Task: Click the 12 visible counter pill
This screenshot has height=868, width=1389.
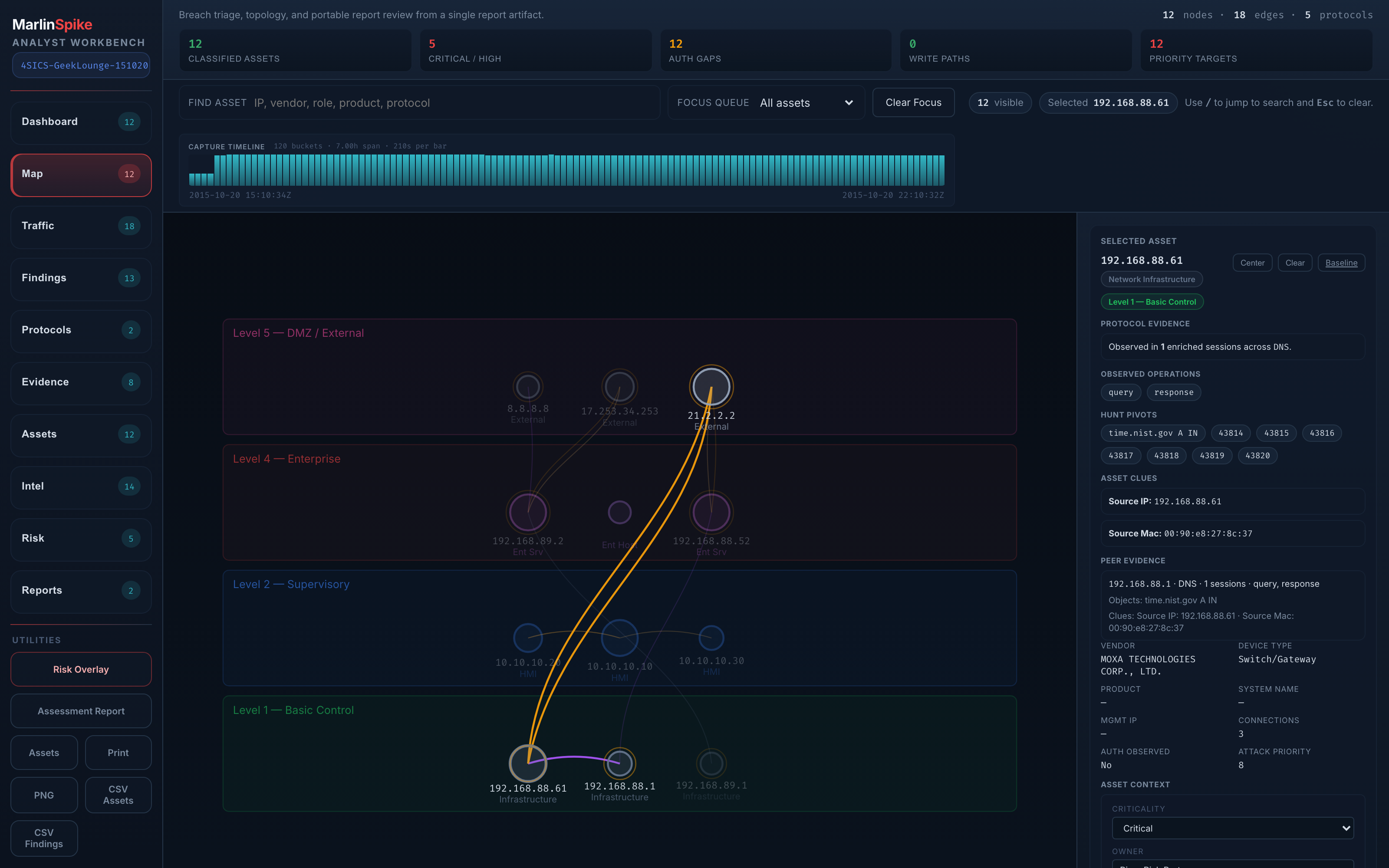Action: click(1000, 103)
